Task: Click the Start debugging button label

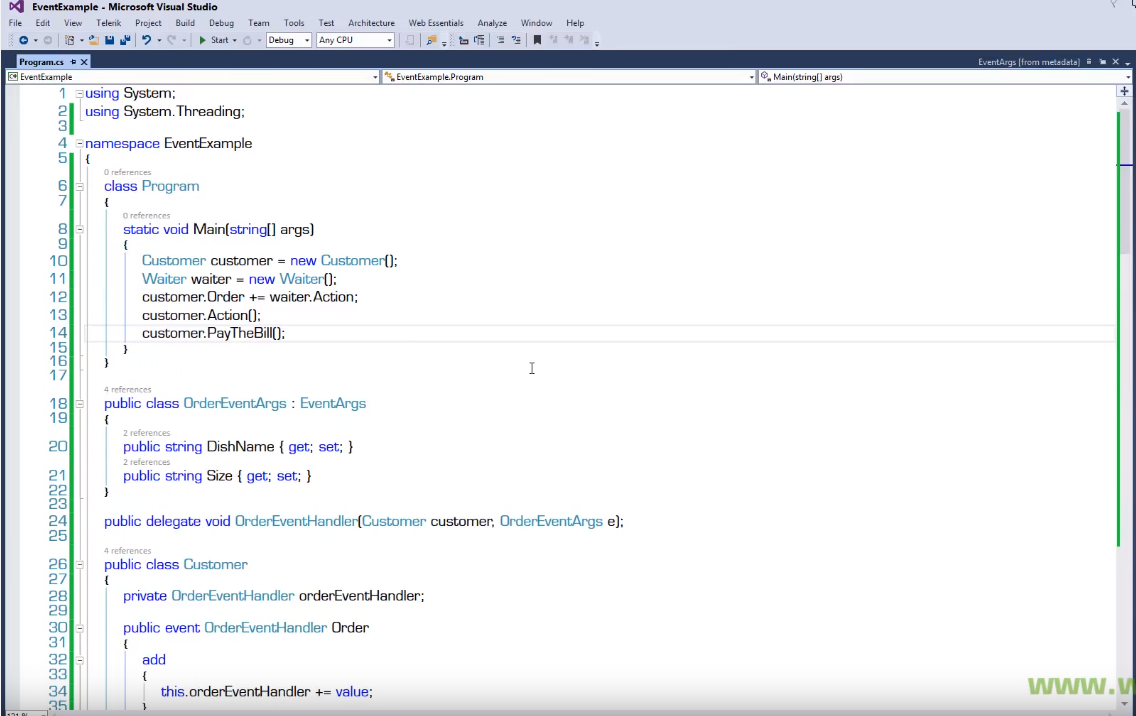Action: pos(220,41)
